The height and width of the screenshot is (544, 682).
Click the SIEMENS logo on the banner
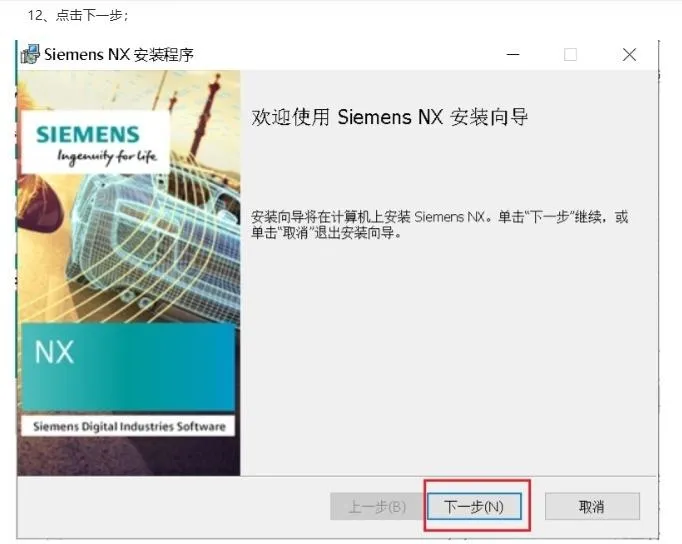pyautogui.click(x=87, y=134)
